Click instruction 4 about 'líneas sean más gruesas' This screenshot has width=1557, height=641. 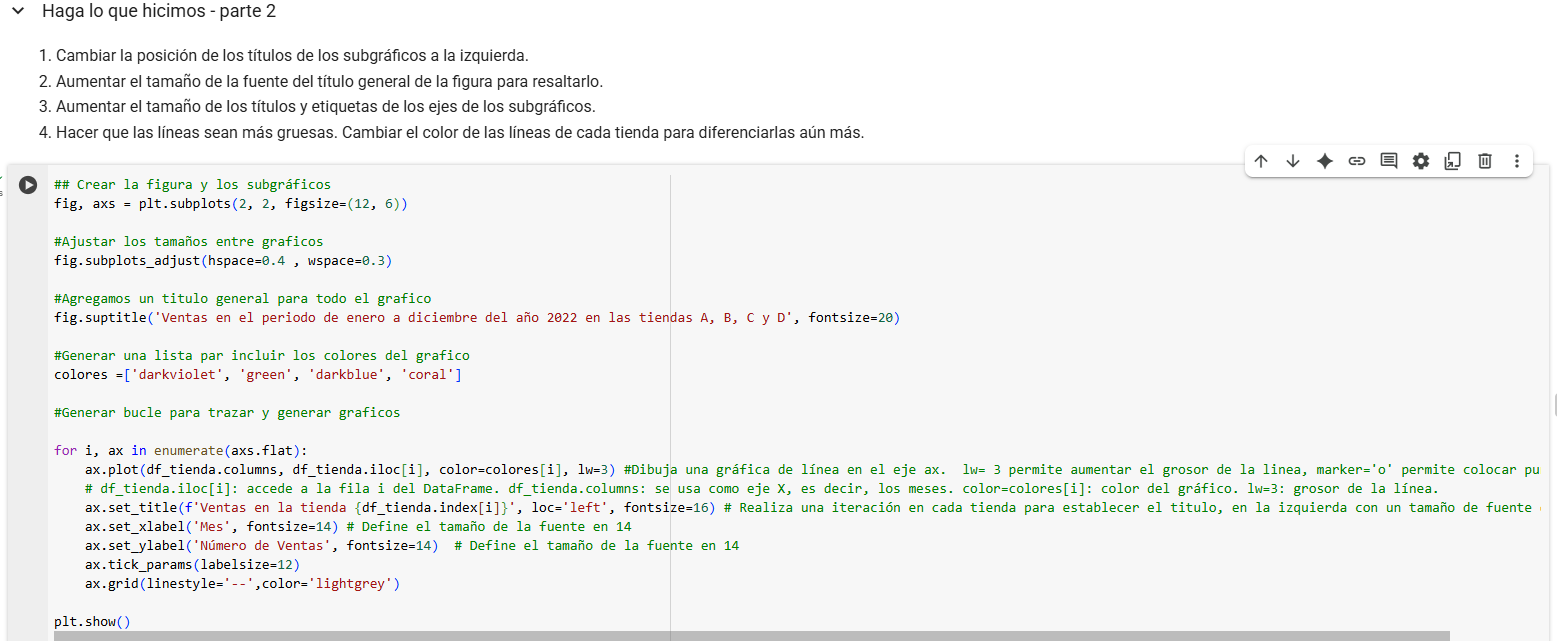(x=460, y=132)
